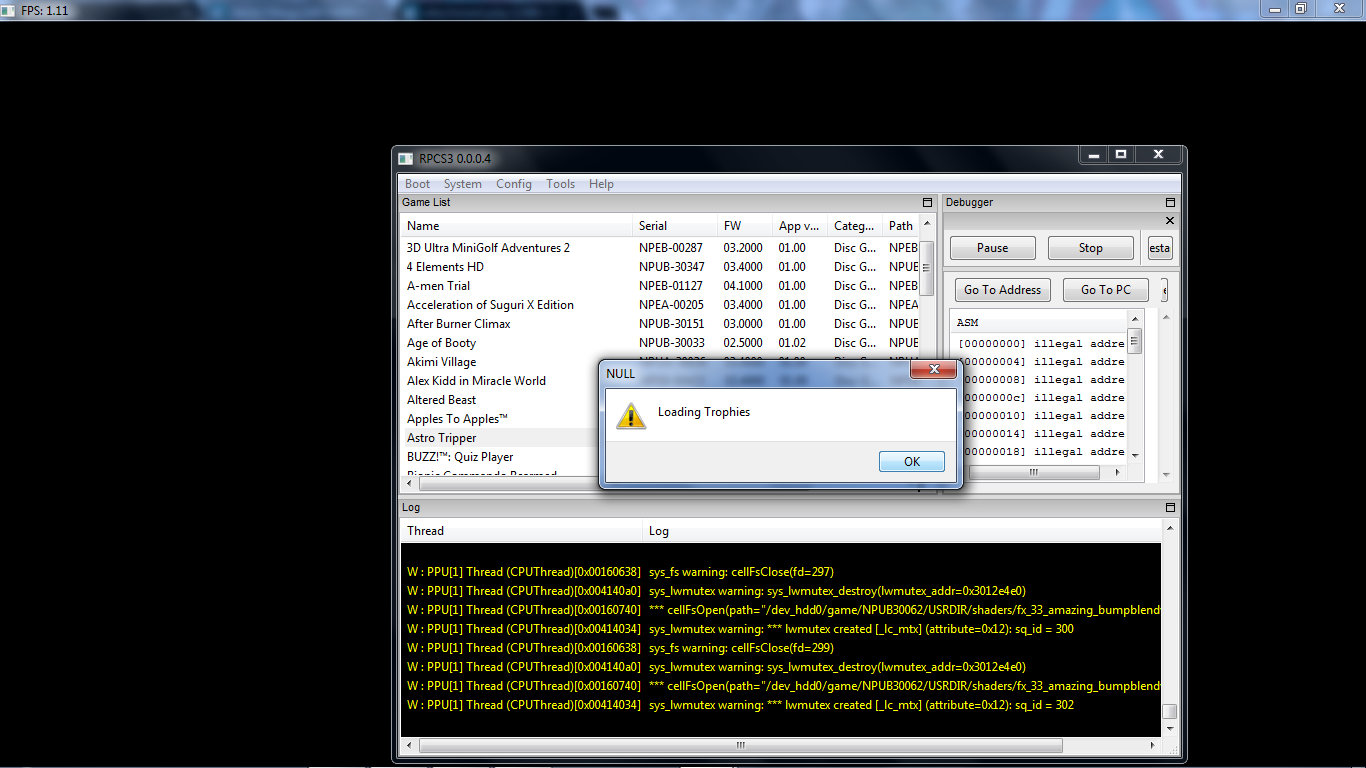The image size is (1366, 768).
Task: Select BUZZ!: Quiz Player game
Action: [x=460, y=457]
